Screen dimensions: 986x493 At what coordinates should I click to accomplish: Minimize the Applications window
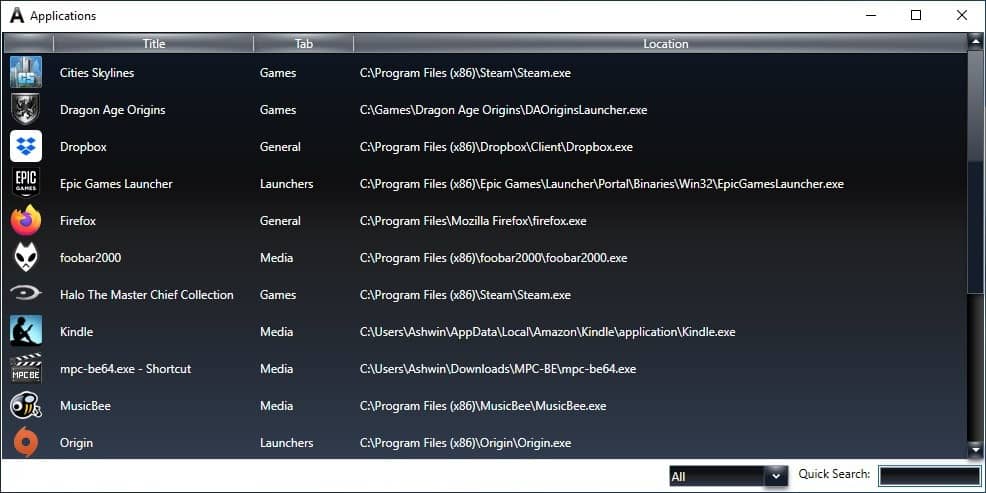point(870,16)
